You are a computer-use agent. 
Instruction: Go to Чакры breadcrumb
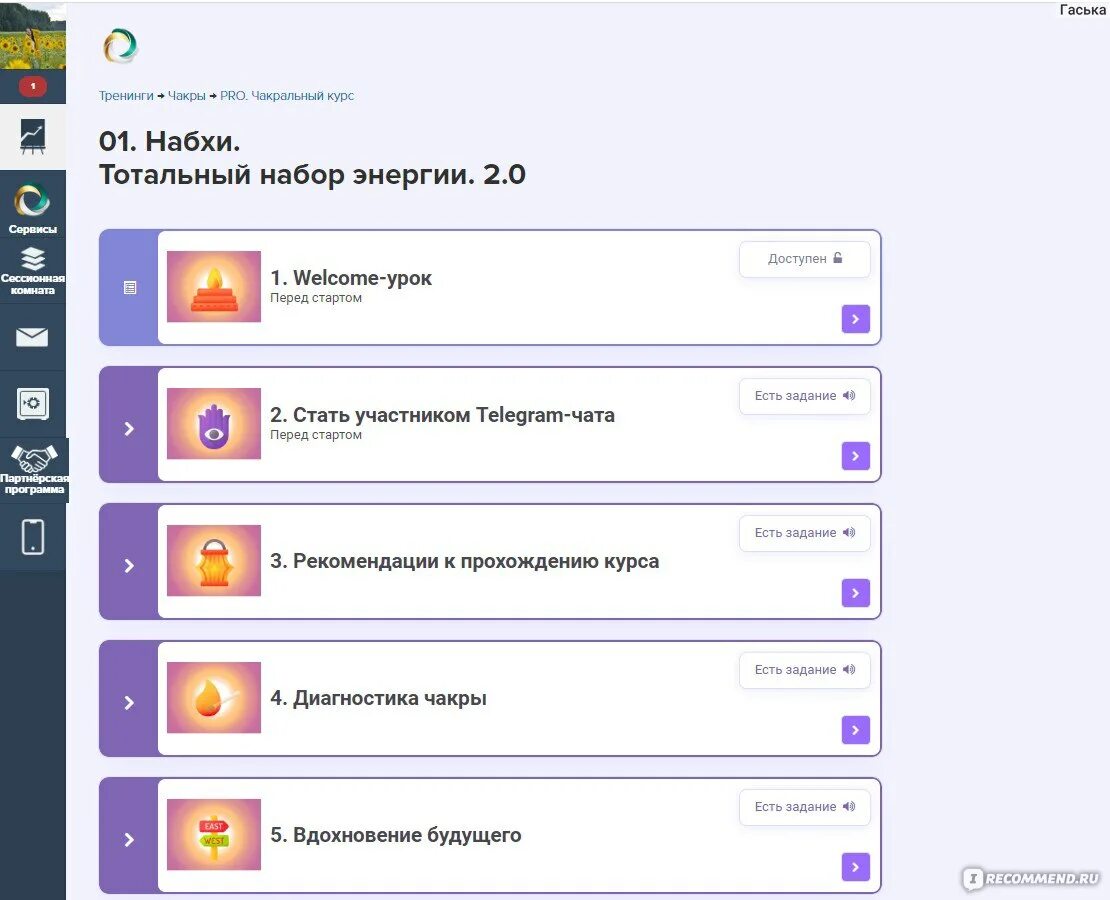pyautogui.click(x=186, y=96)
